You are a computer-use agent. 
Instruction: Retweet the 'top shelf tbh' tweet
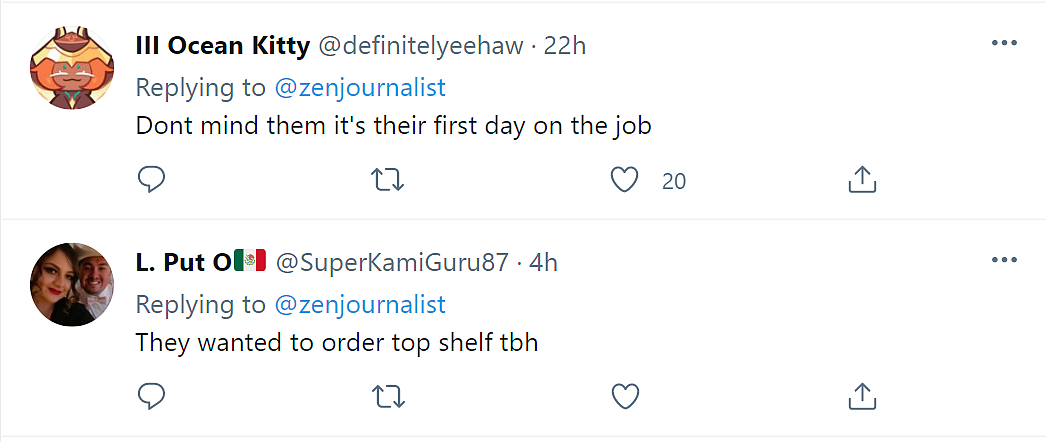388,396
